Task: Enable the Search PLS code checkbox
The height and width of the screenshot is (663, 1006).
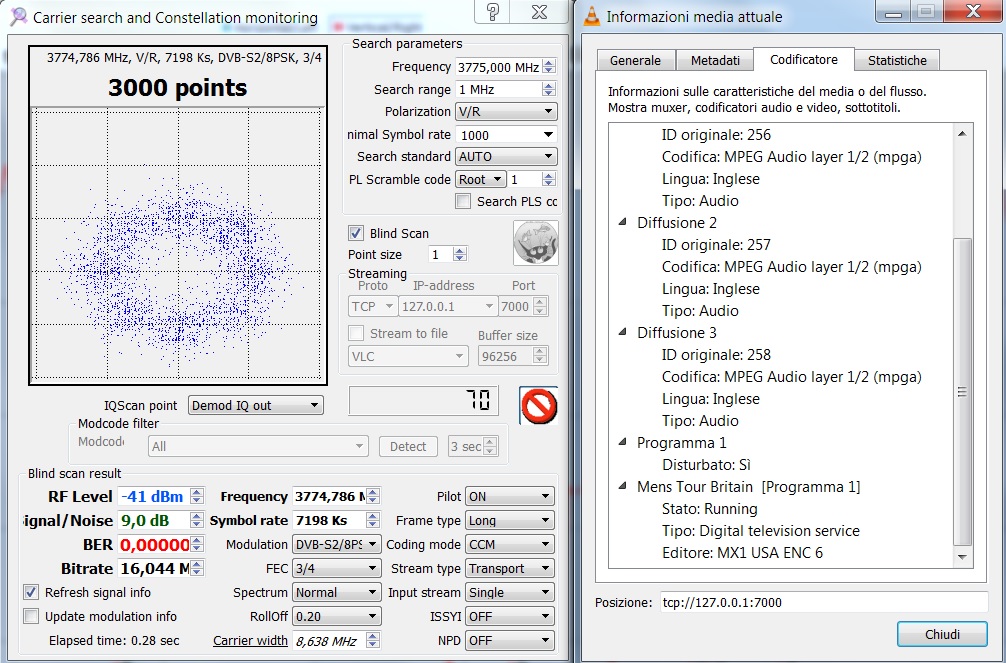Action: [x=463, y=202]
